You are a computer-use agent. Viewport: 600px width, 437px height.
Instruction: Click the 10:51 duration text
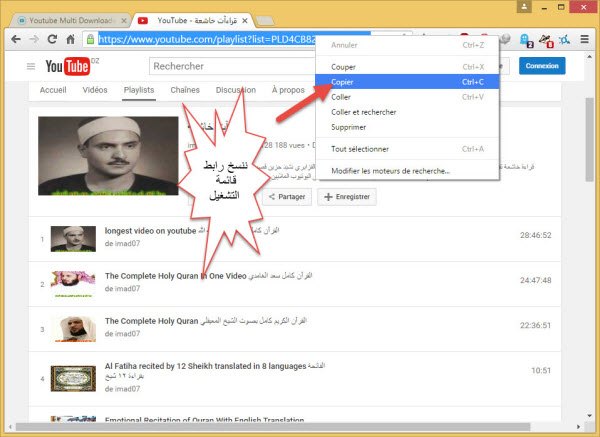(x=541, y=370)
